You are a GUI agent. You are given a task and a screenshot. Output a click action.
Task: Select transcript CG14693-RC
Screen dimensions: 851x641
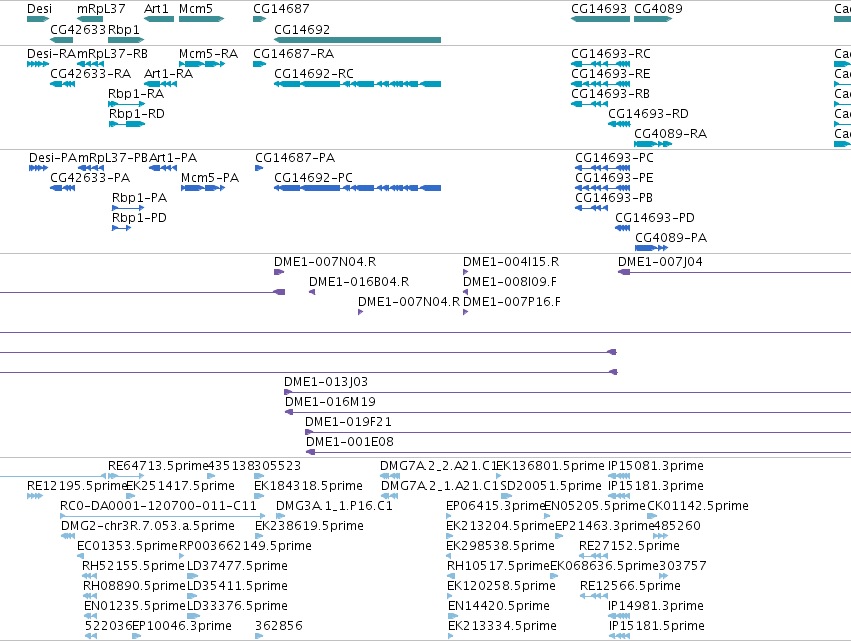tap(600, 64)
